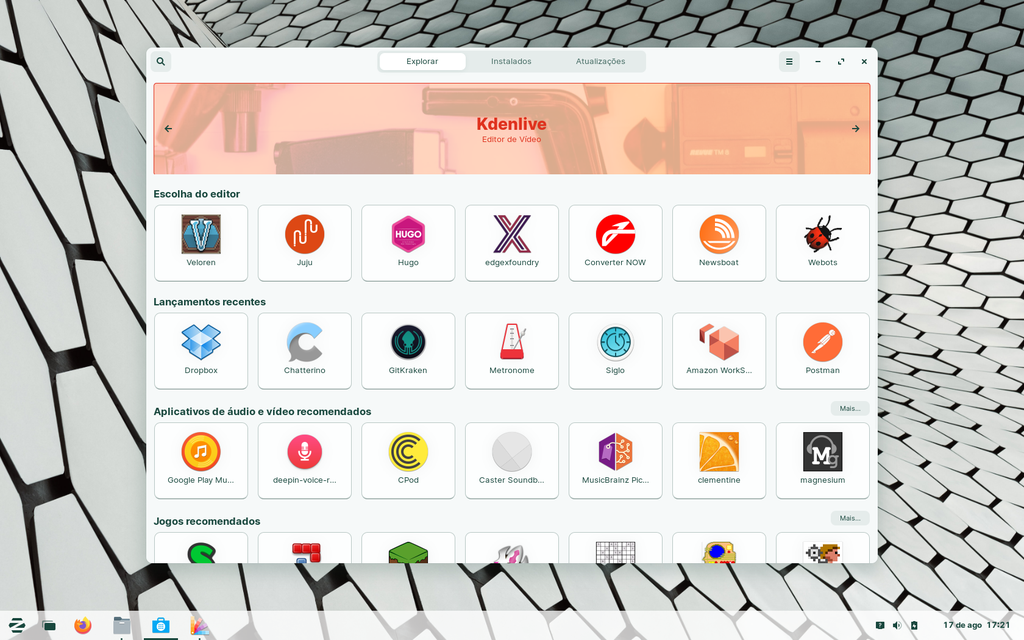Open the MusicBrainz Picard app tile
This screenshot has width=1024, height=640.
615,460
